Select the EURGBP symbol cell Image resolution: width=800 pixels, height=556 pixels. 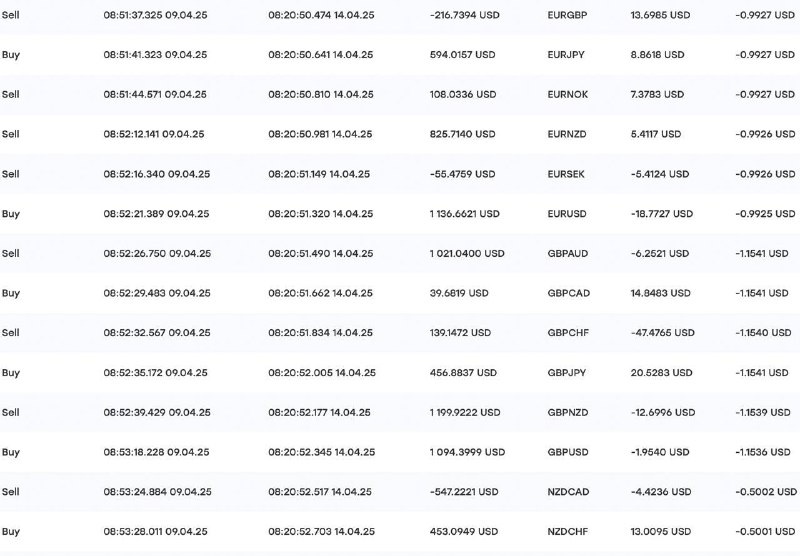[x=567, y=15]
